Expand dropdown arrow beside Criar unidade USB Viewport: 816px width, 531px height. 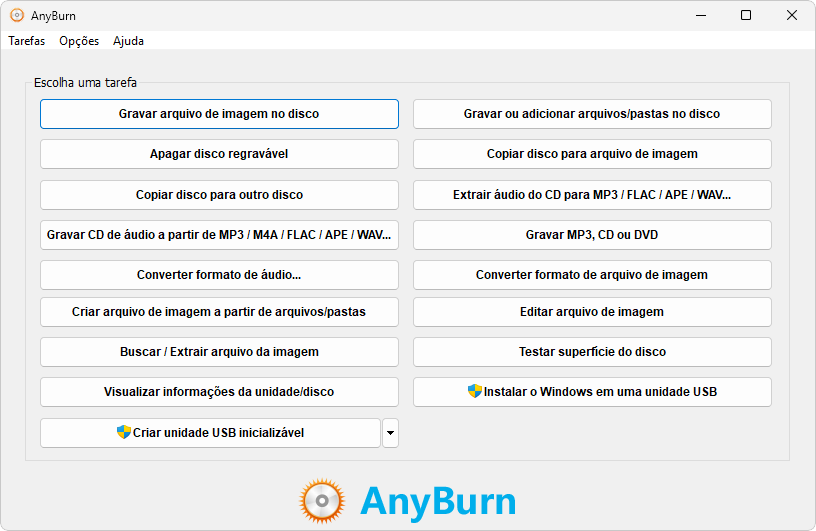390,433
